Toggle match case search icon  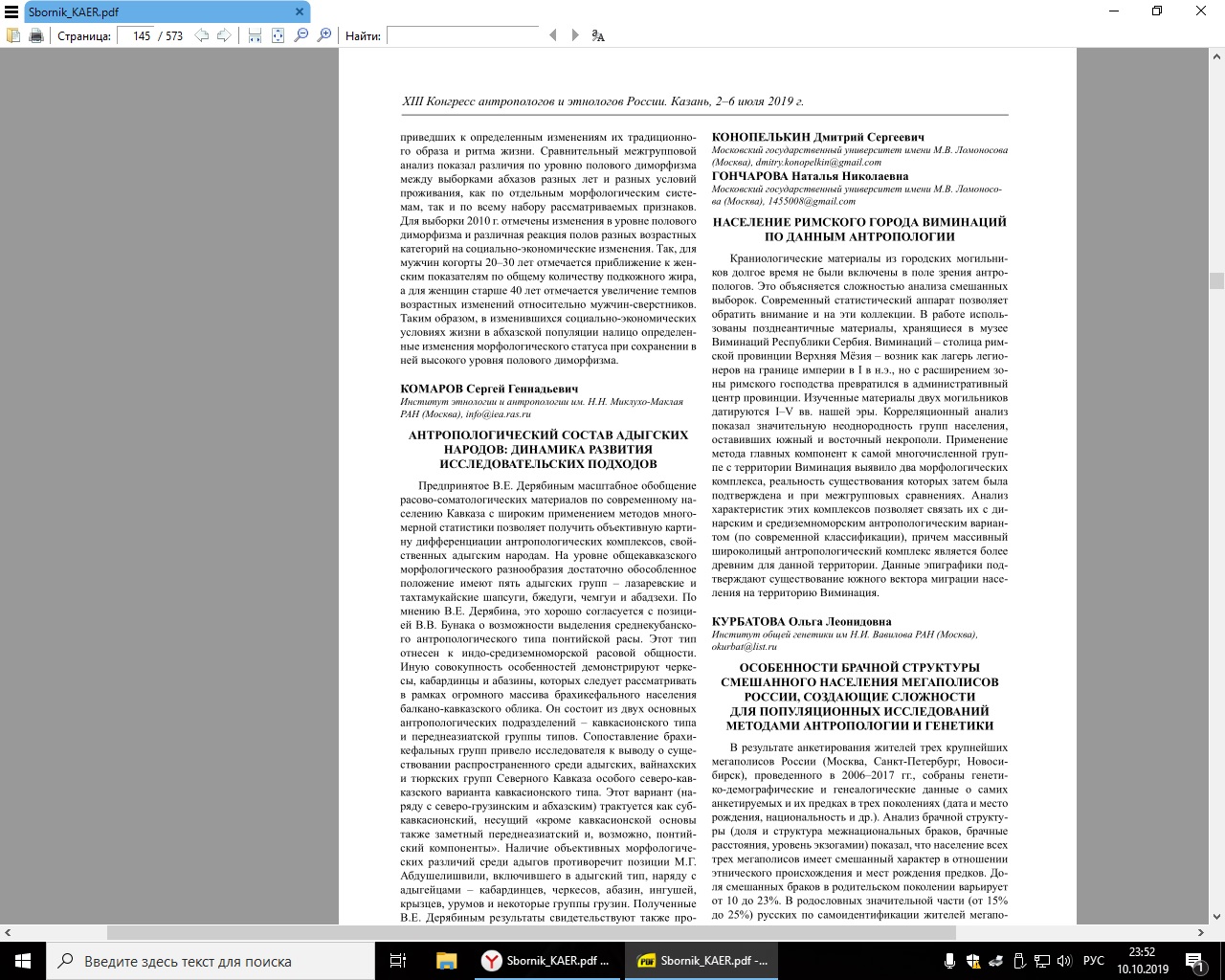pos(598,35)
